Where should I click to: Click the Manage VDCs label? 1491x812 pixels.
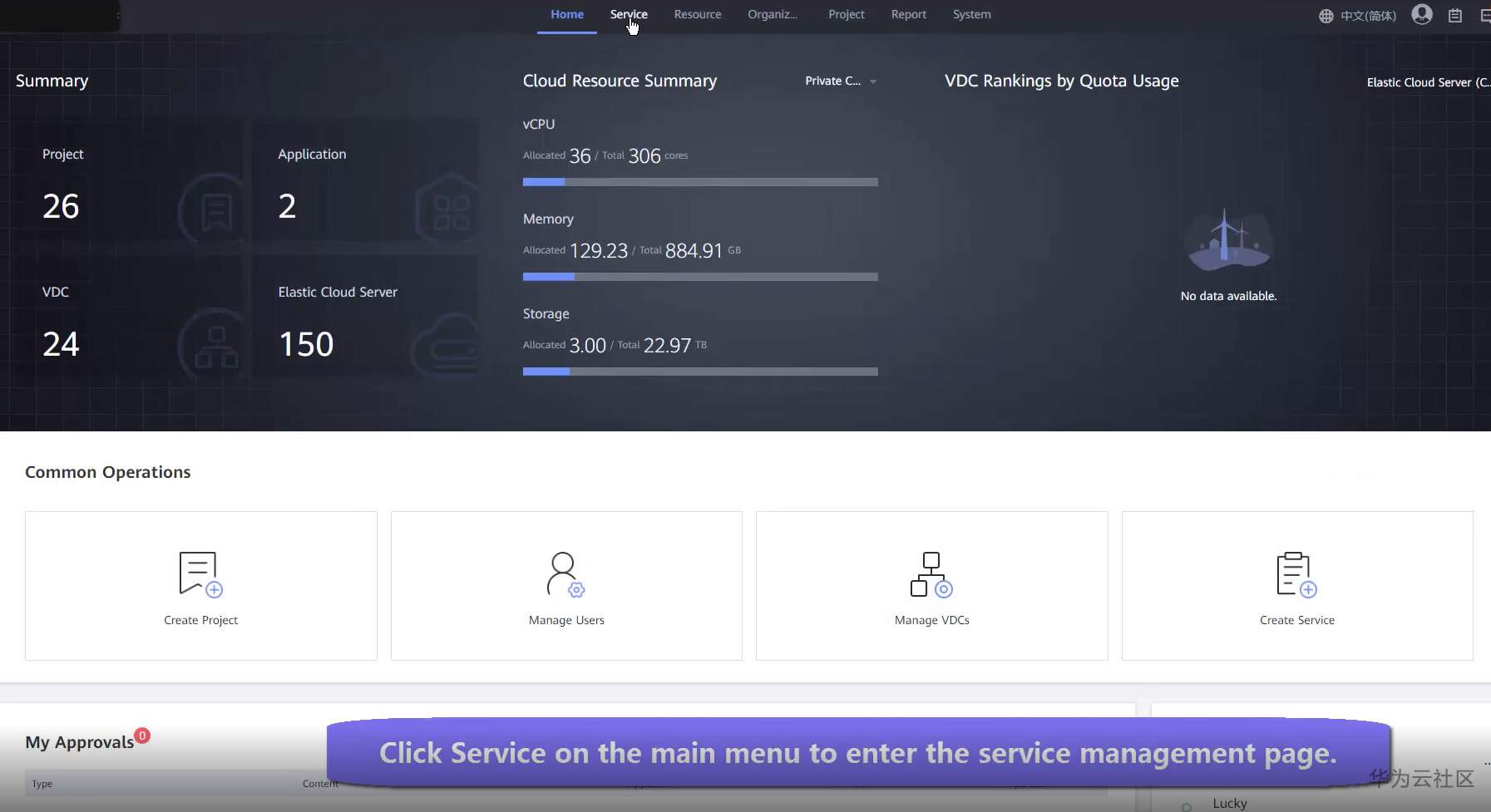931,620
